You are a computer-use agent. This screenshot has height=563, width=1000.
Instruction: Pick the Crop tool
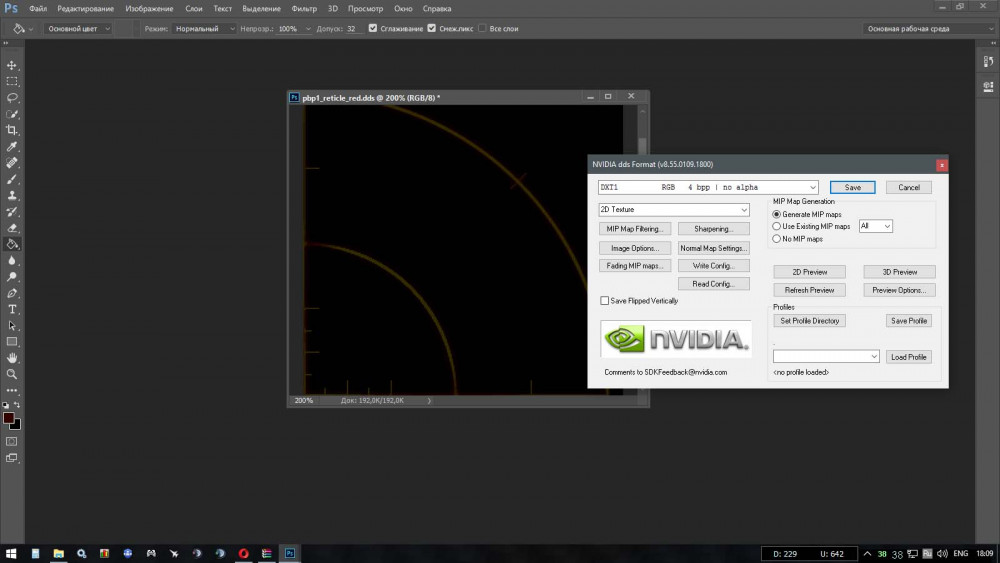[x=12, y=130]
